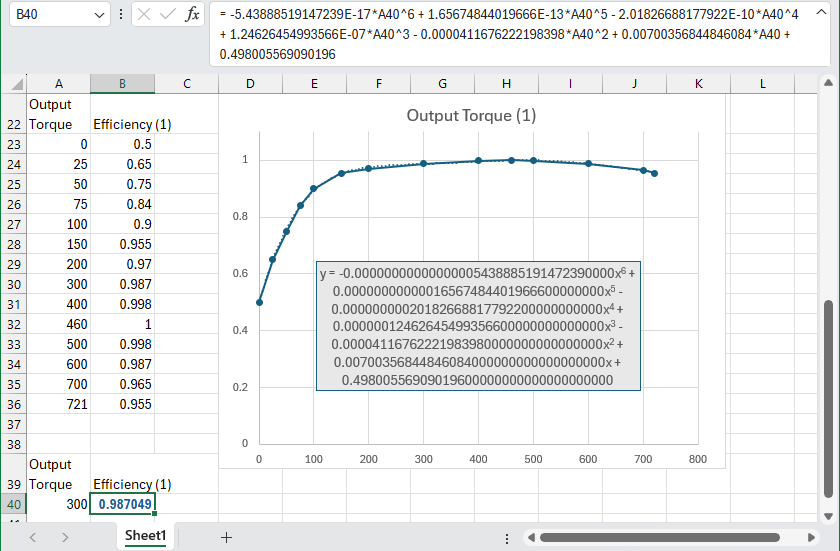Select column D header
The width and height of the screenshot is (840, 551).
click(x=250, y=84)
